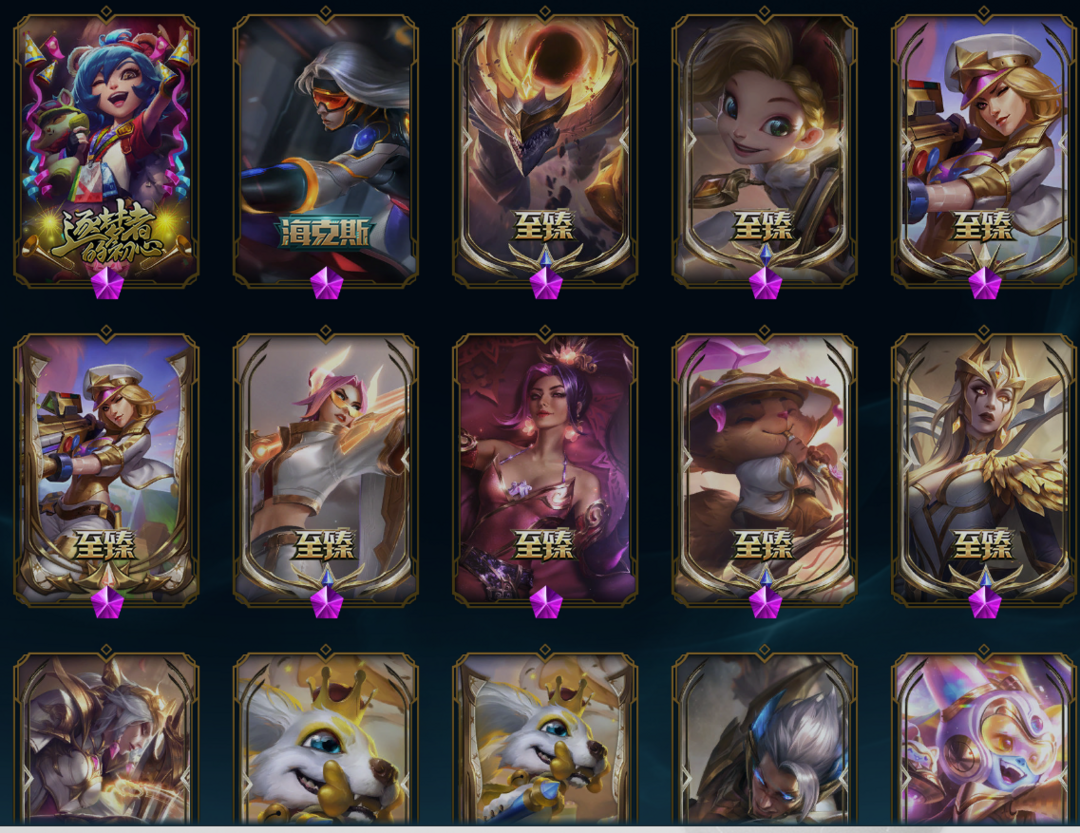The width and height of the screenshot is (1080, 833).
Task: Select silver-haired gold-armored woman skin card
Action: point(107,739)
